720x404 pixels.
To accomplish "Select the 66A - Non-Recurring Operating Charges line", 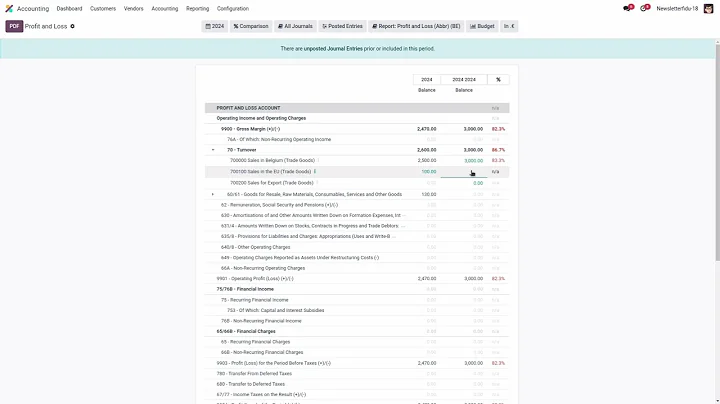I will (357, 268).
